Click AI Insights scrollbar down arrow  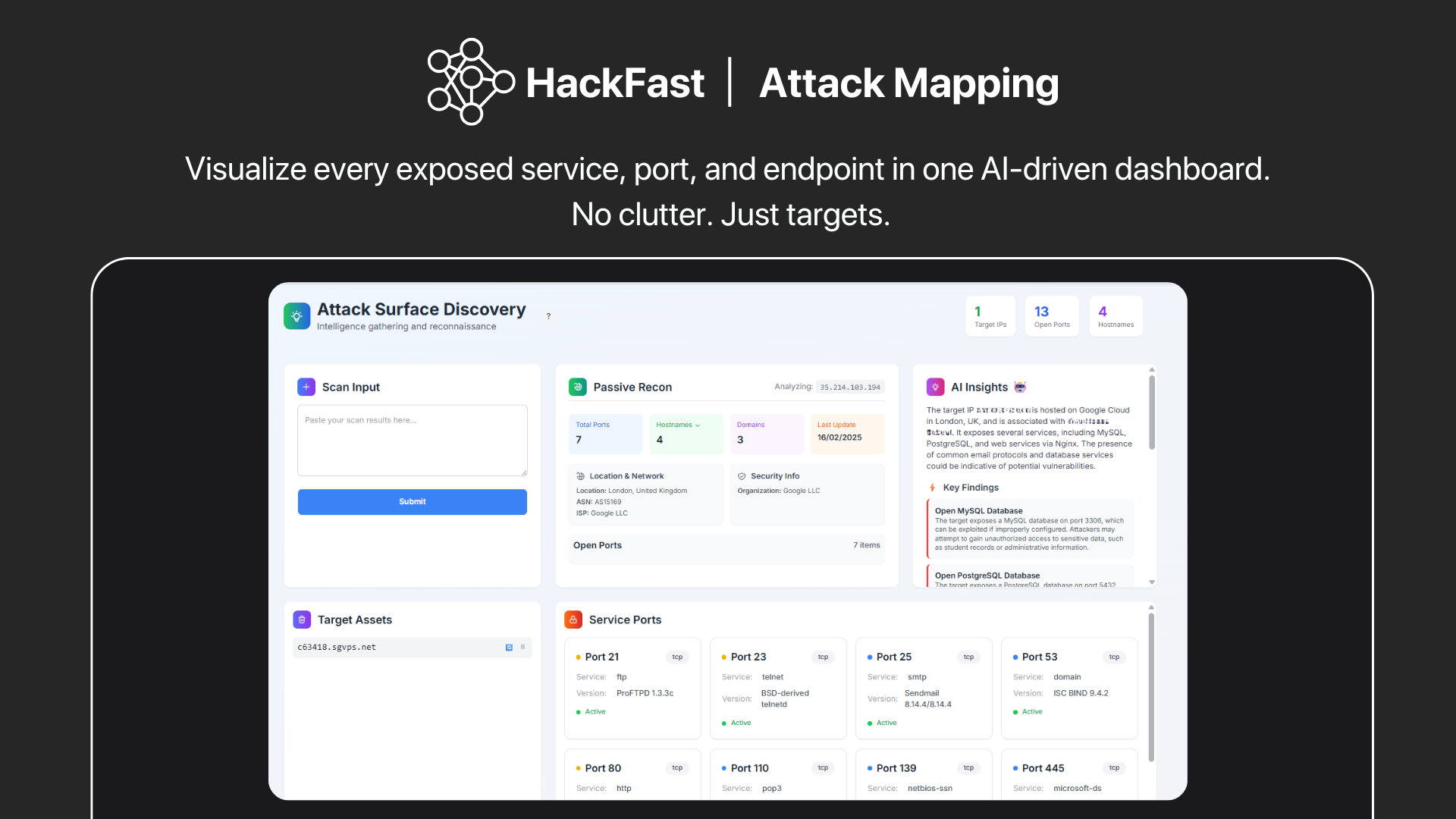click(x=1152, y=582)
